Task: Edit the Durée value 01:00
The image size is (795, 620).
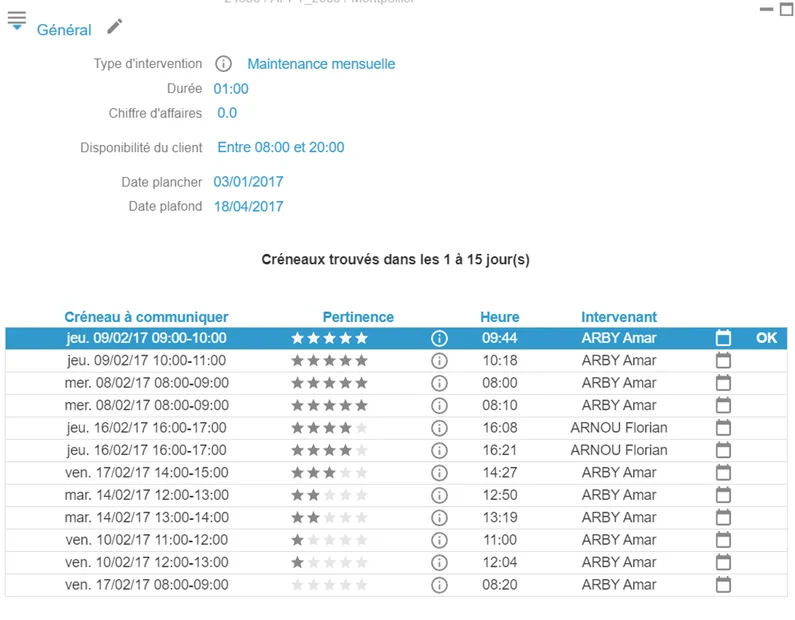Action: [231, 89]
